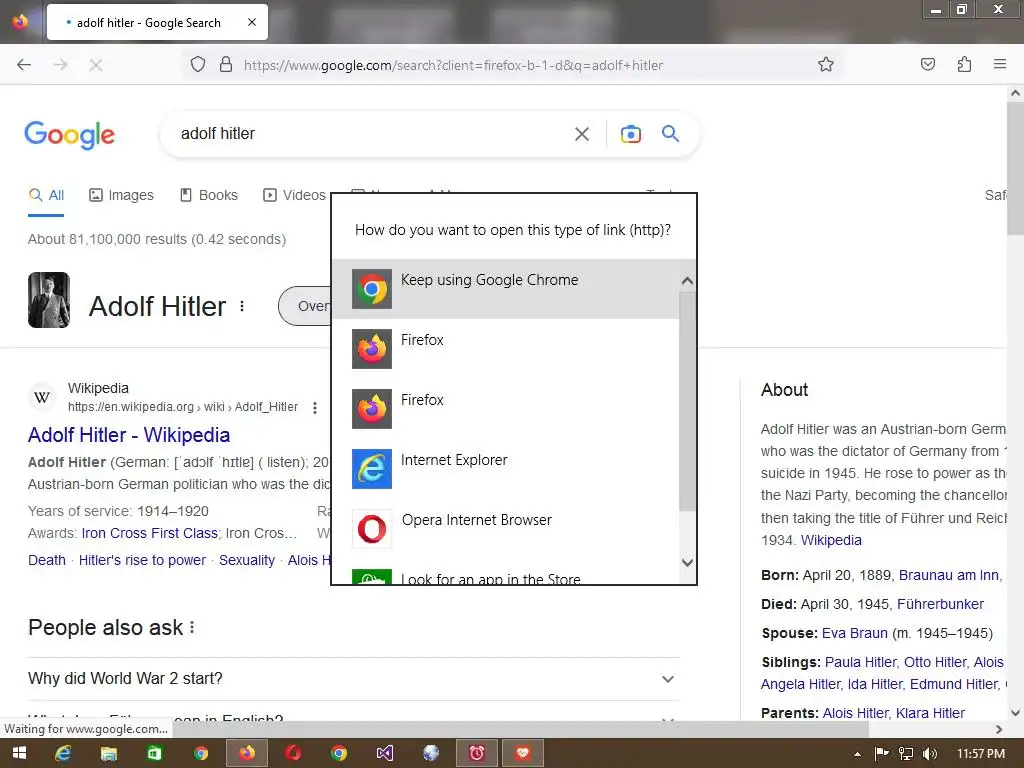This screenshot has height=768, width=1024.
Task: Open the Angela Hitler link
Action: click(801, 684)
